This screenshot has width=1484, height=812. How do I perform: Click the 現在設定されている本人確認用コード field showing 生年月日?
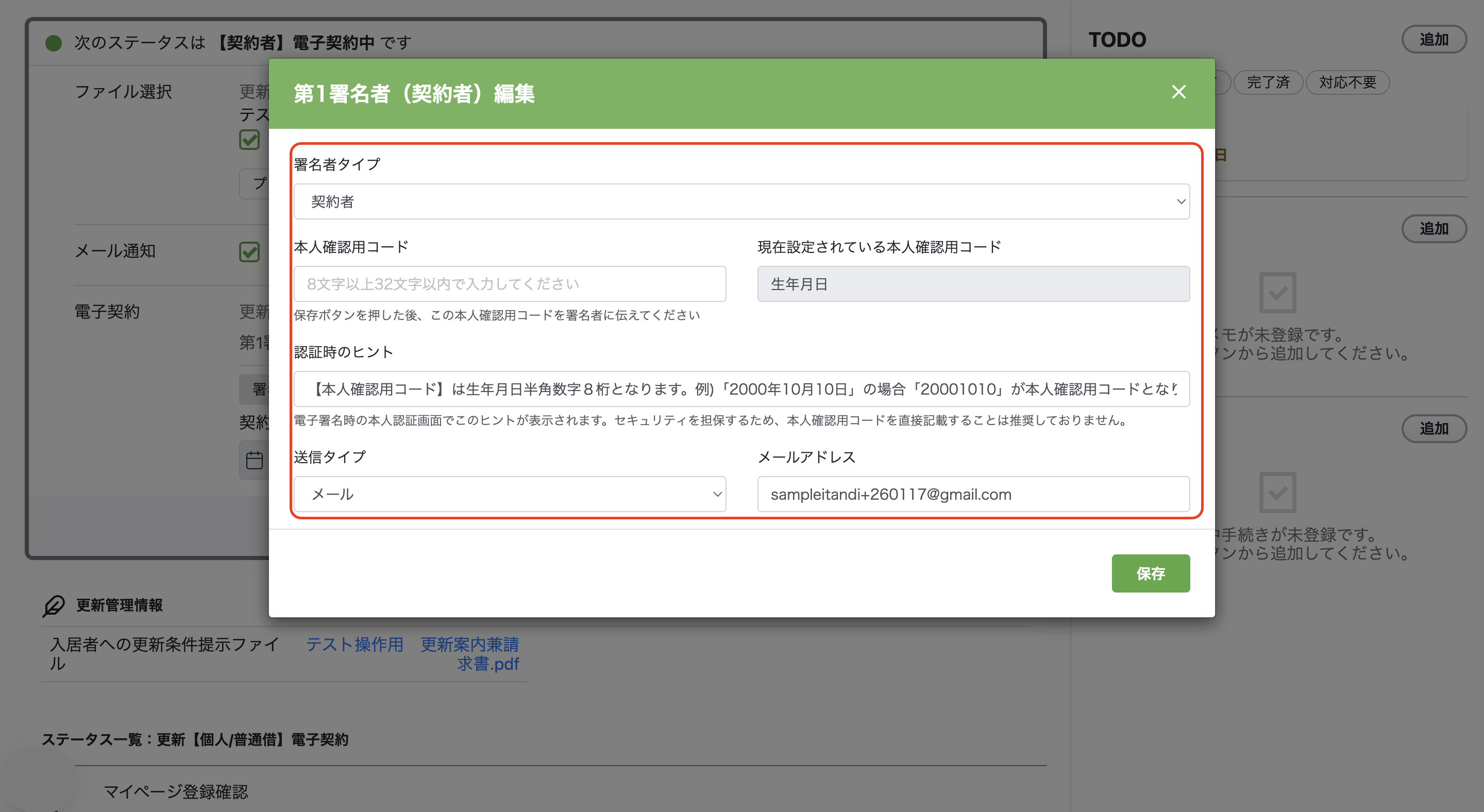pos(973,284)
